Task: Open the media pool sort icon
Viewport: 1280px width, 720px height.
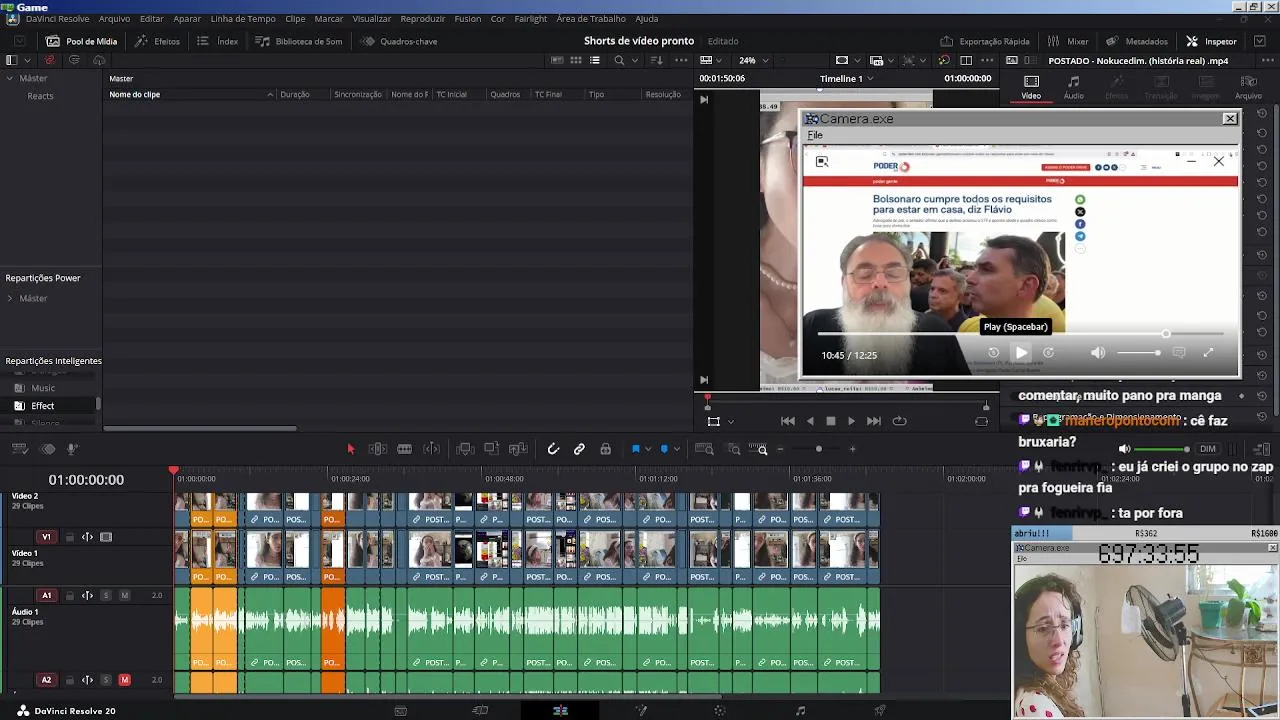Action: [656, 60]
